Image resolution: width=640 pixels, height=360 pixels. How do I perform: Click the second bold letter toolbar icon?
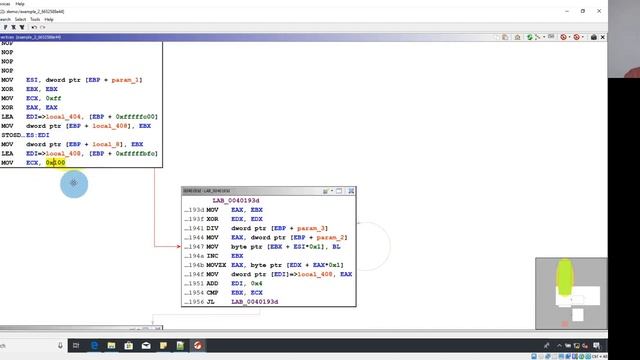click(13, 27)
